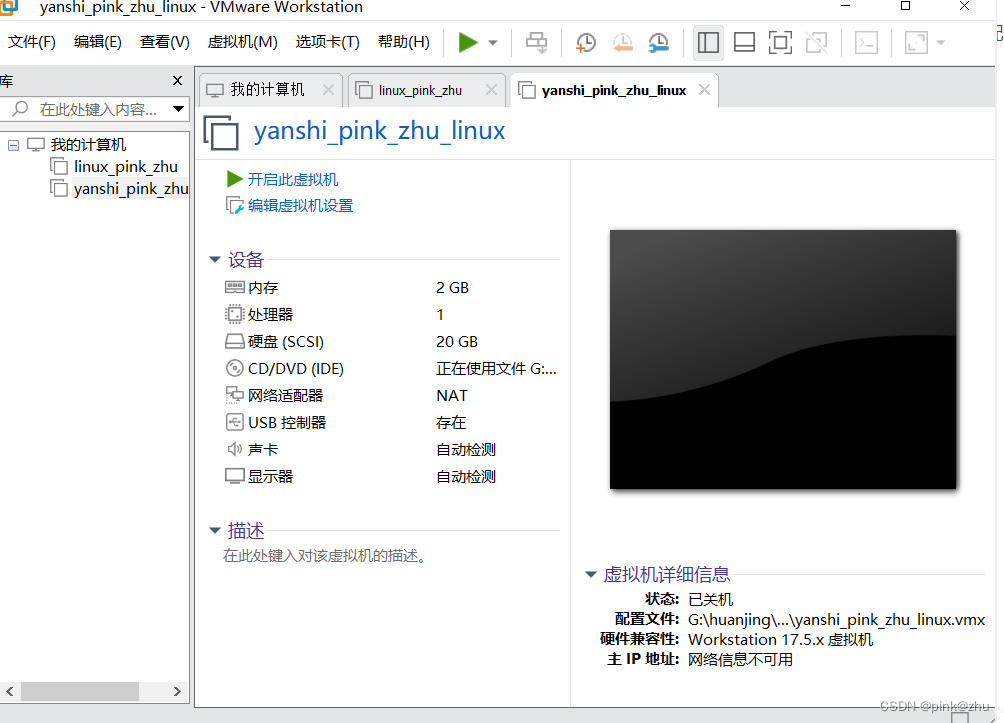This screenshot has height=723, width=1004.
Task: Click 开启此虚拟机 link
Action: pos(293,180)
